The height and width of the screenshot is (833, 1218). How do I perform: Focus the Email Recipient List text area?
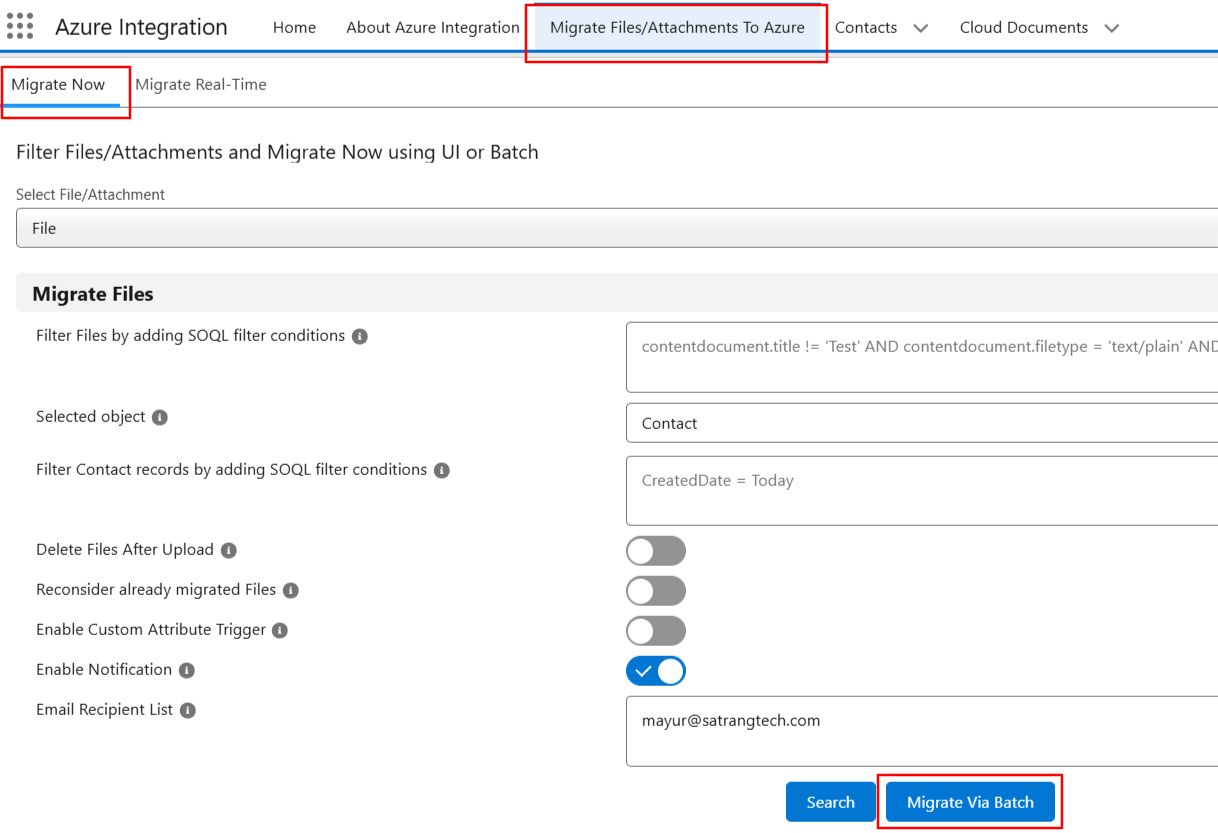922,731
